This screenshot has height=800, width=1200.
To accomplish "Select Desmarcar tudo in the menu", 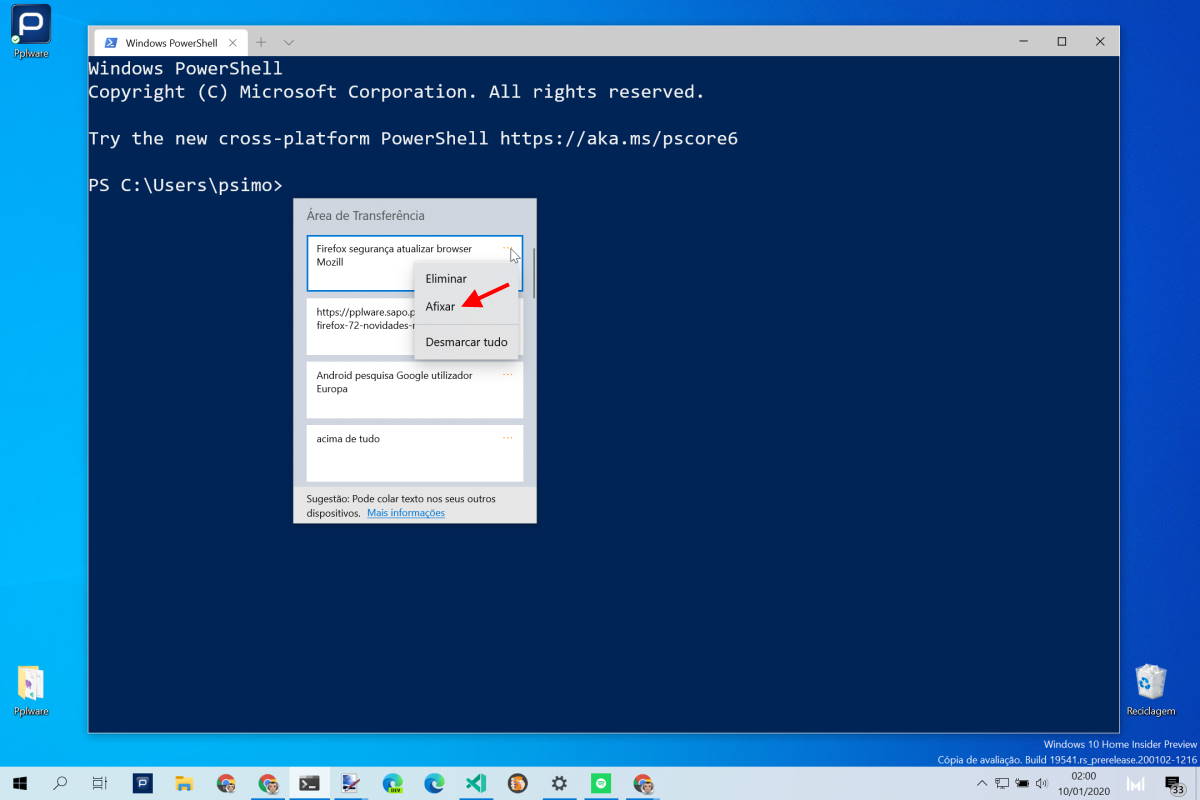I will pyautogui.click(x=467, y=341).
